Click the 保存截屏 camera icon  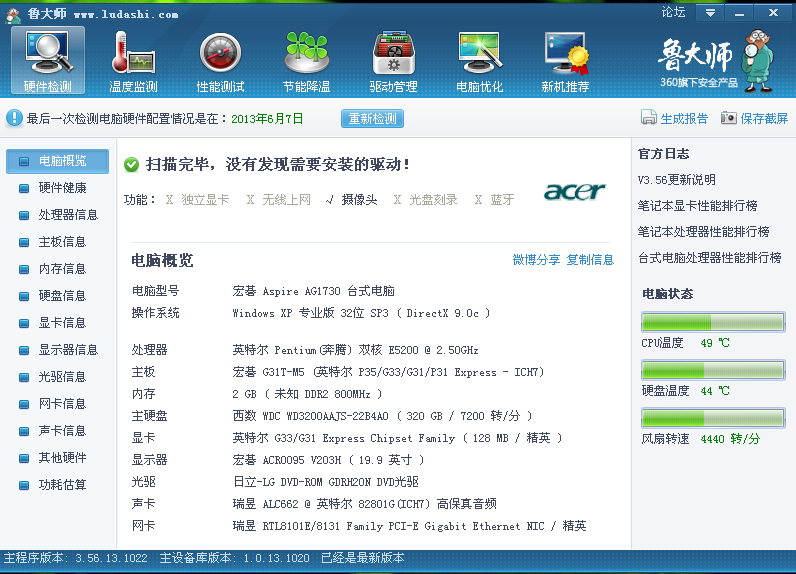[728, 118]
